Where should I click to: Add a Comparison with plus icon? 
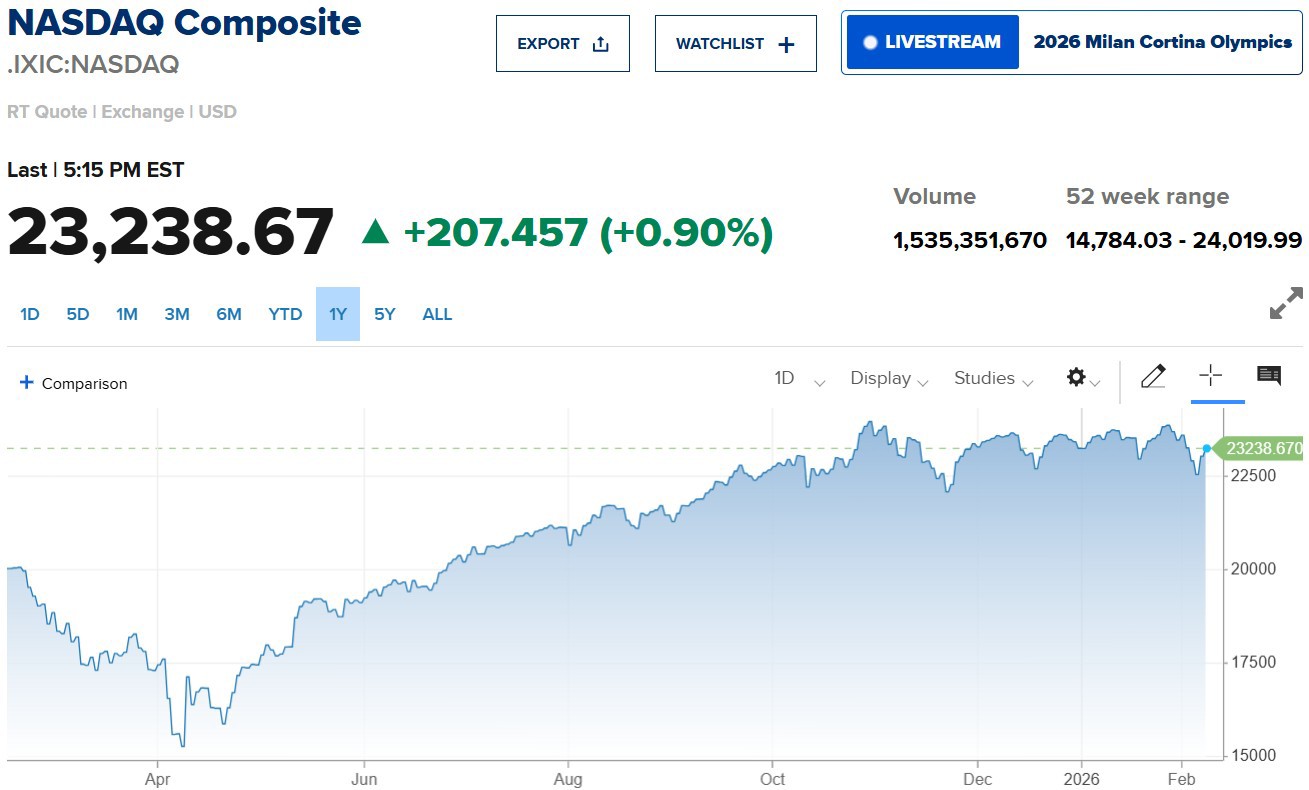(27, 383)
